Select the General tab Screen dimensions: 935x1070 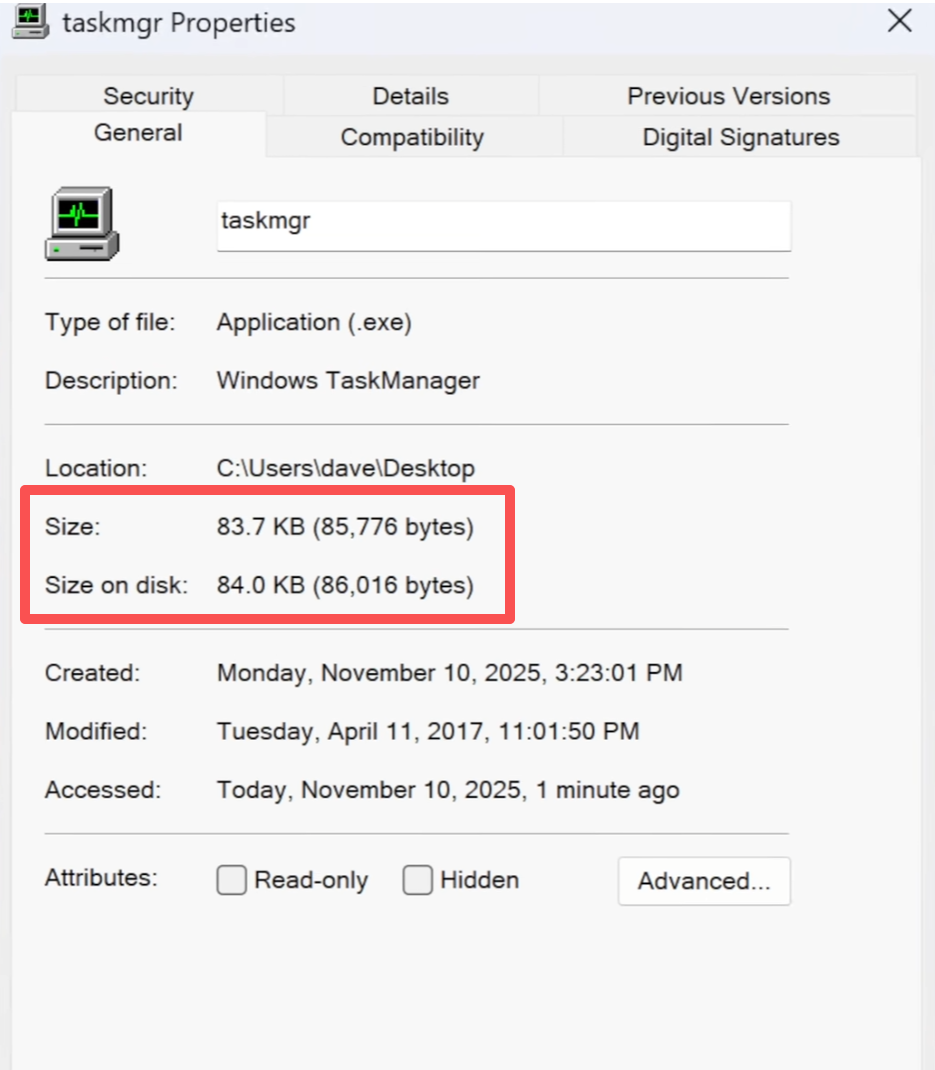139,133
